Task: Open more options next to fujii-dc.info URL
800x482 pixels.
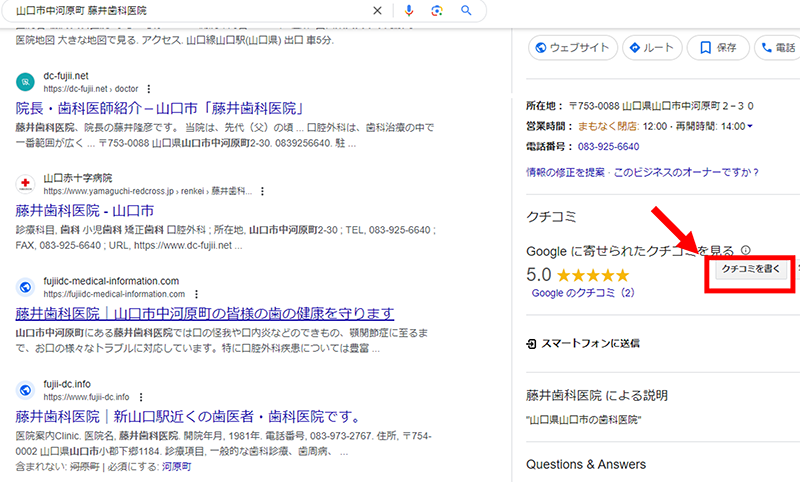Action: (x=141, y=397)
